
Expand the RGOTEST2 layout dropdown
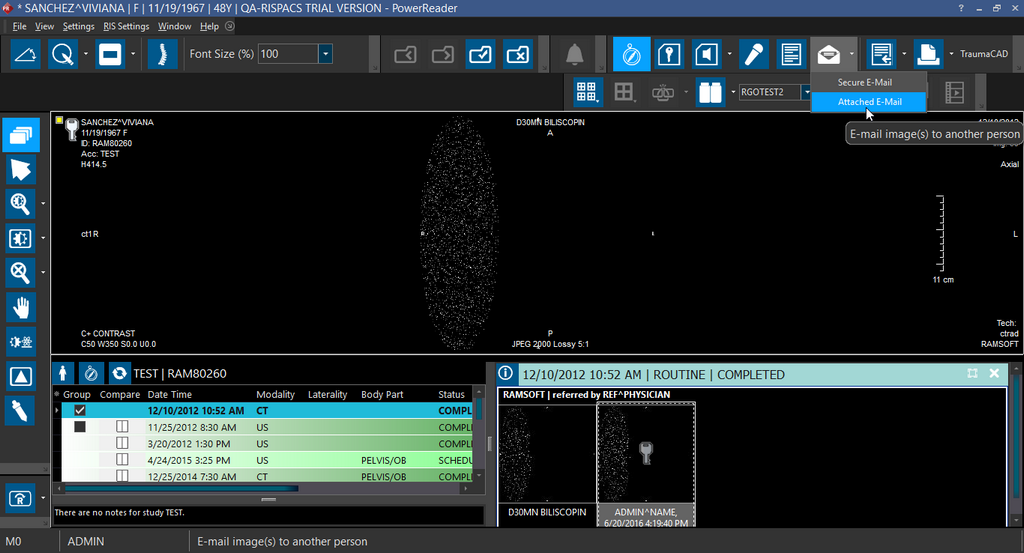coord(806,92)
